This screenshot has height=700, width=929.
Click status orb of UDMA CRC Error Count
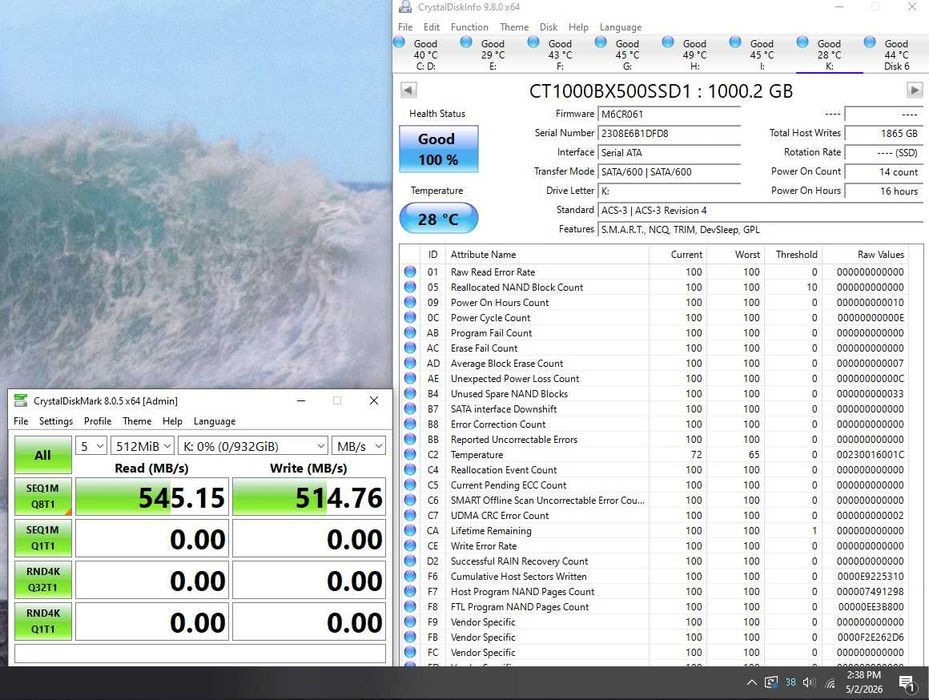[410, 516]
